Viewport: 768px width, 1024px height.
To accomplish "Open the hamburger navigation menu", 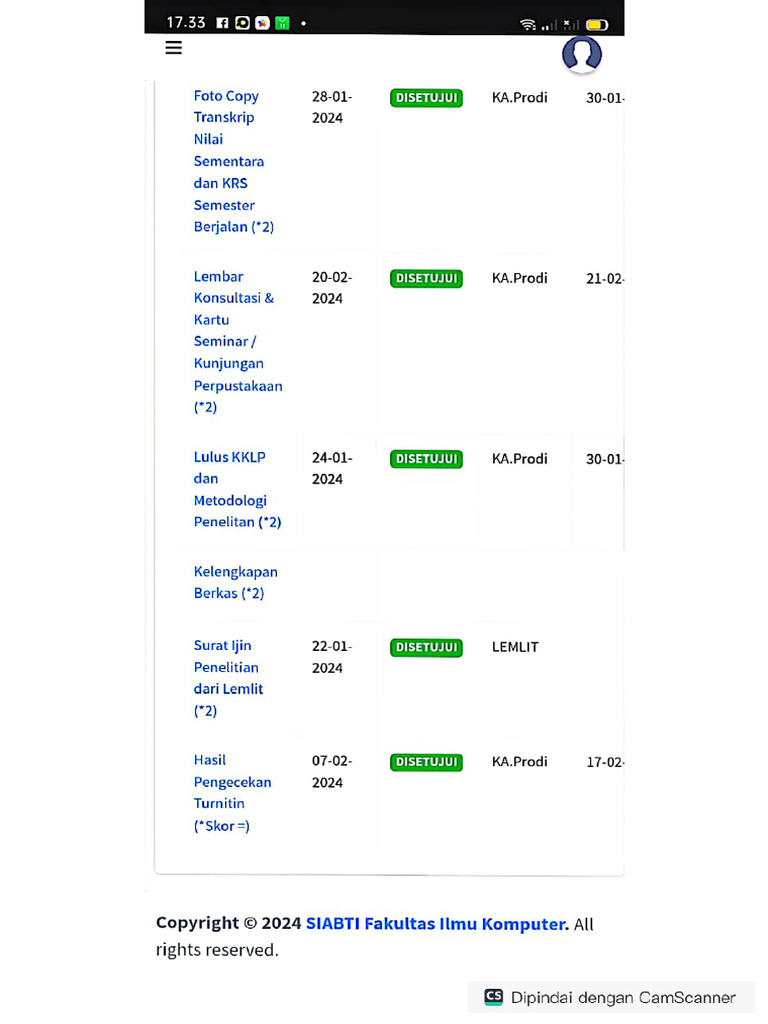I will click(174, 48).
